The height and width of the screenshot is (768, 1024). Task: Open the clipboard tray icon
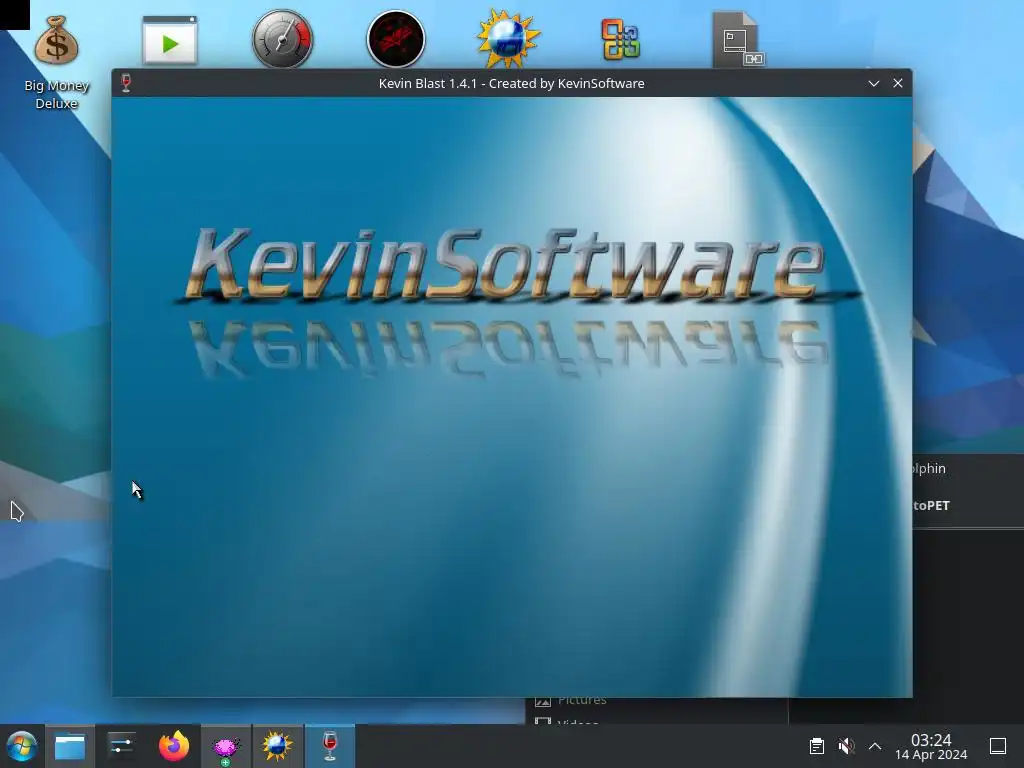(x=816, y=746)
